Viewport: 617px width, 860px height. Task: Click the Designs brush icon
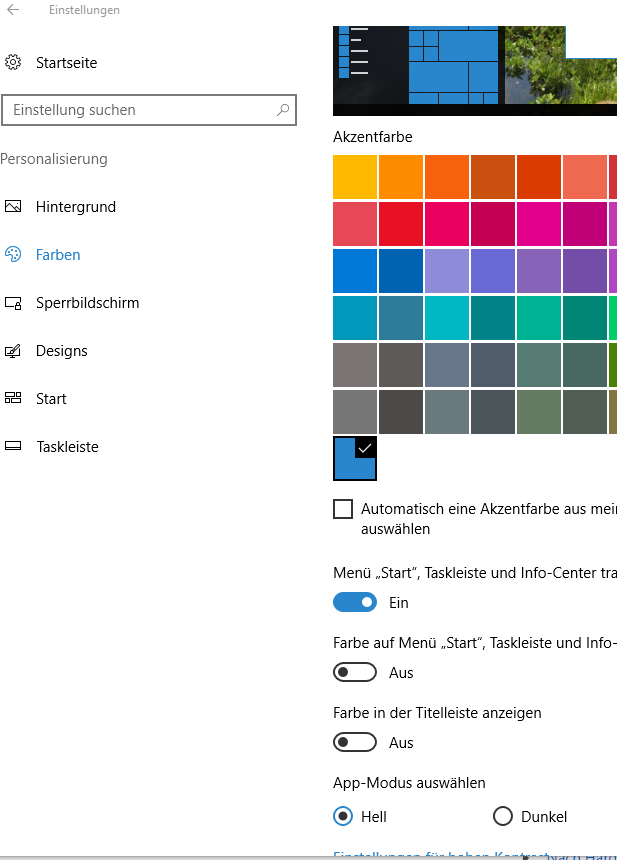pyautogui.click(x=13, y=351)
